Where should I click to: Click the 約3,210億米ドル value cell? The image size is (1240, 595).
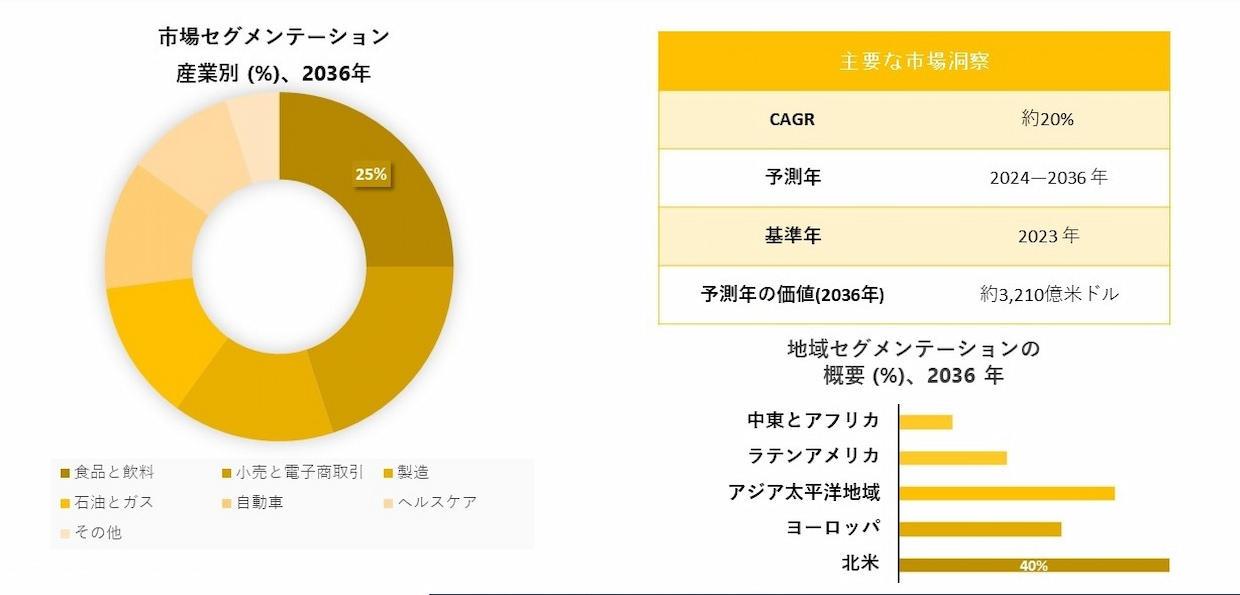[1049, 295]
